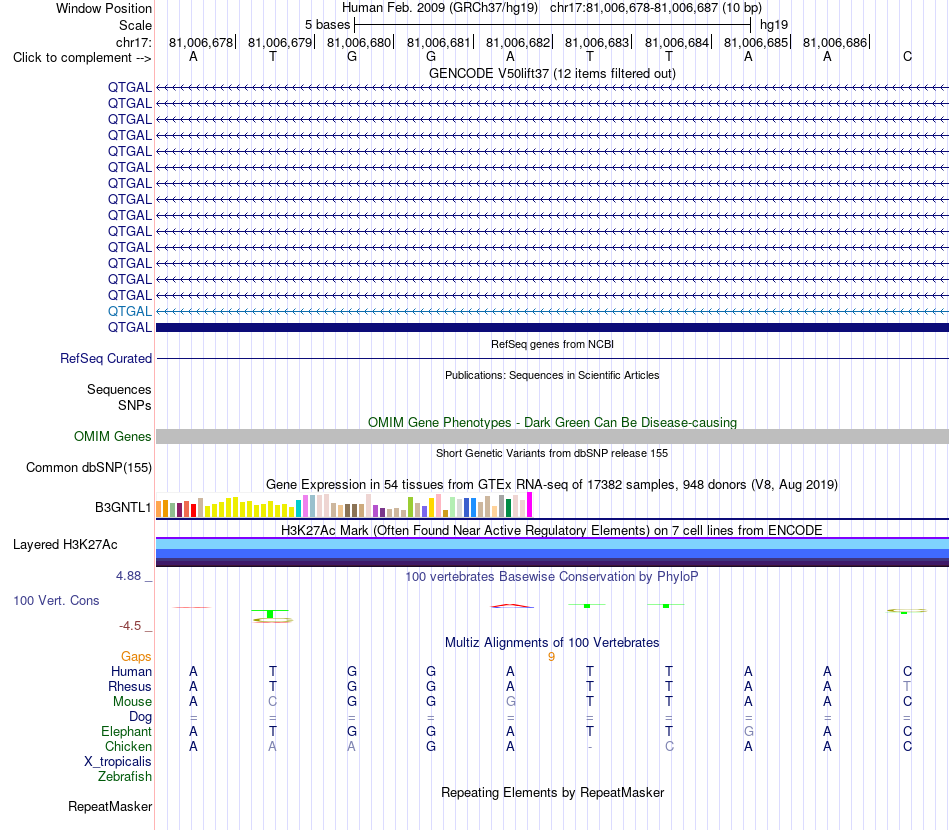Click the Human alignment row label
The width and height of the screenshot is (950, 830).
(x=131, y=671)
